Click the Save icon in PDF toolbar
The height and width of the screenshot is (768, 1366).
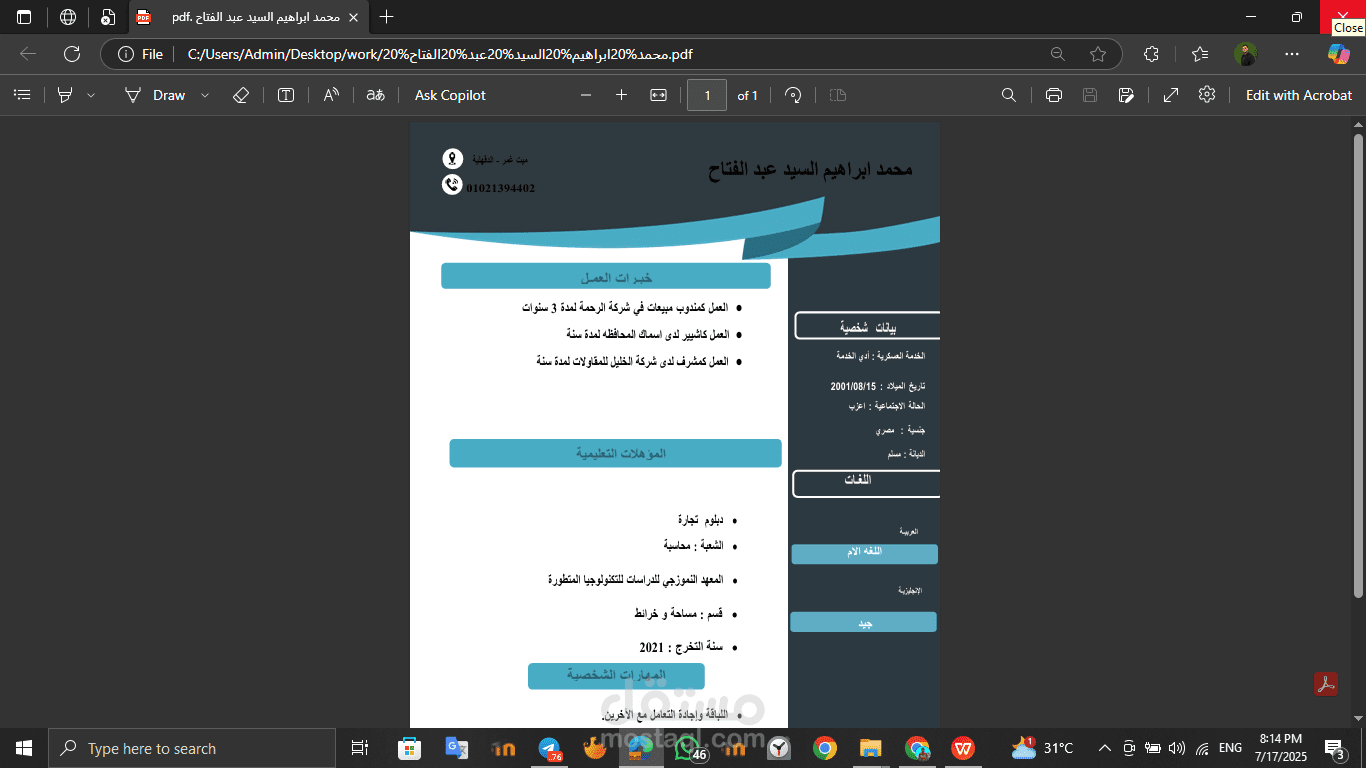(x=1090, y=95)
